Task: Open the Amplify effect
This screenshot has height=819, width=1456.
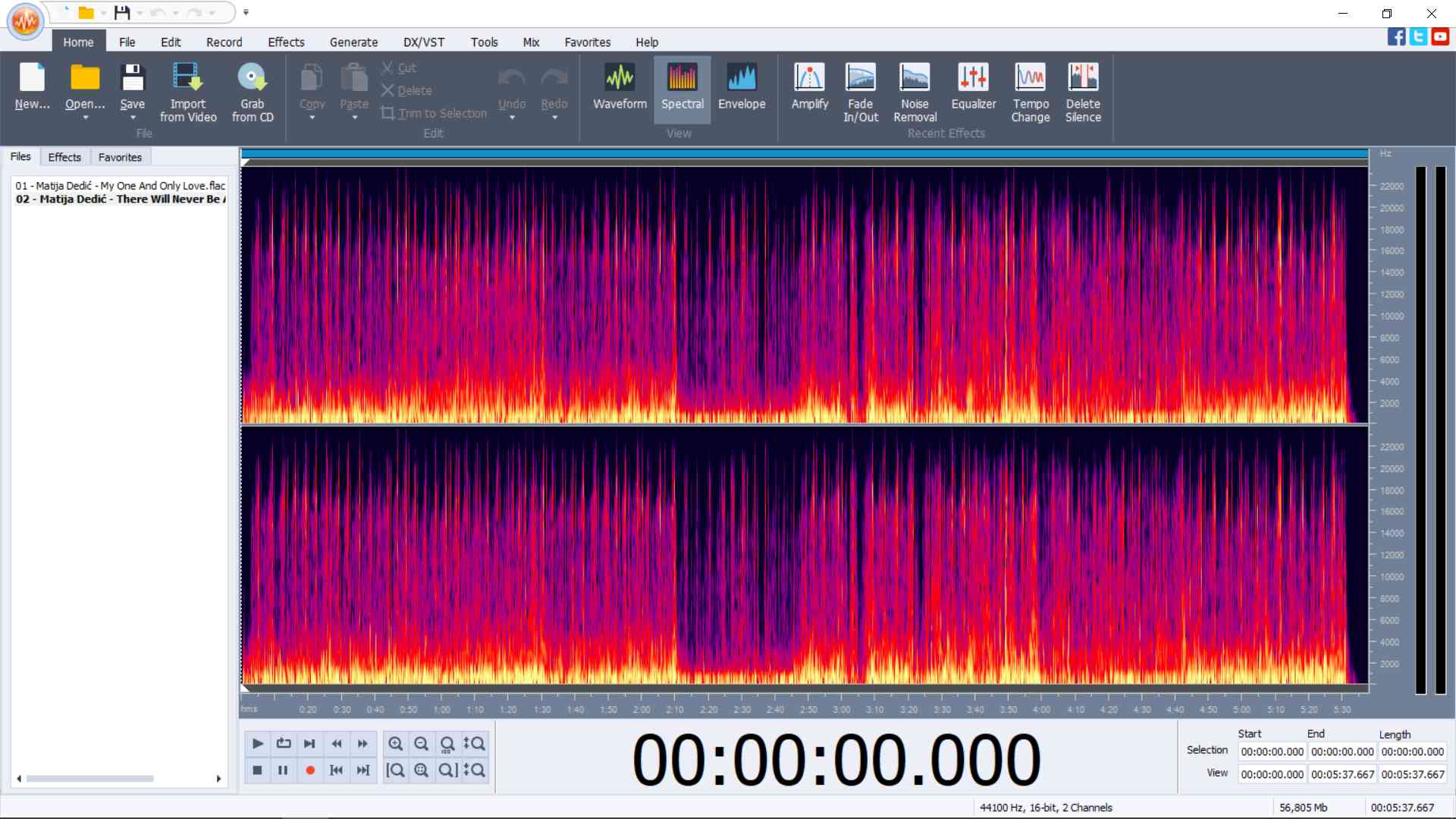Action: tap(808, 89)
